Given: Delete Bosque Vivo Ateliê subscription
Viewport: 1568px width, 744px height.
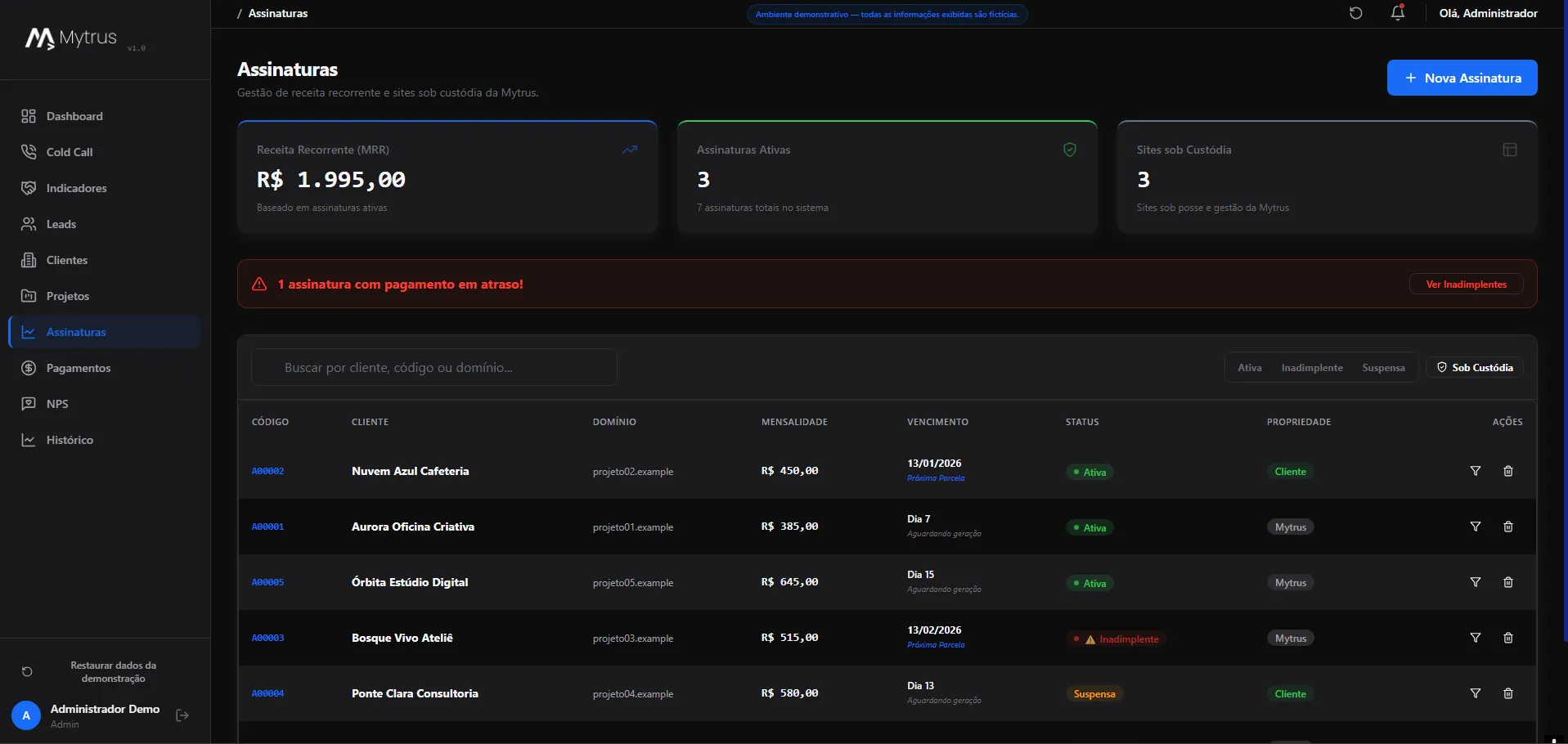Looking at the screenshot, I should click(1508, 638).
